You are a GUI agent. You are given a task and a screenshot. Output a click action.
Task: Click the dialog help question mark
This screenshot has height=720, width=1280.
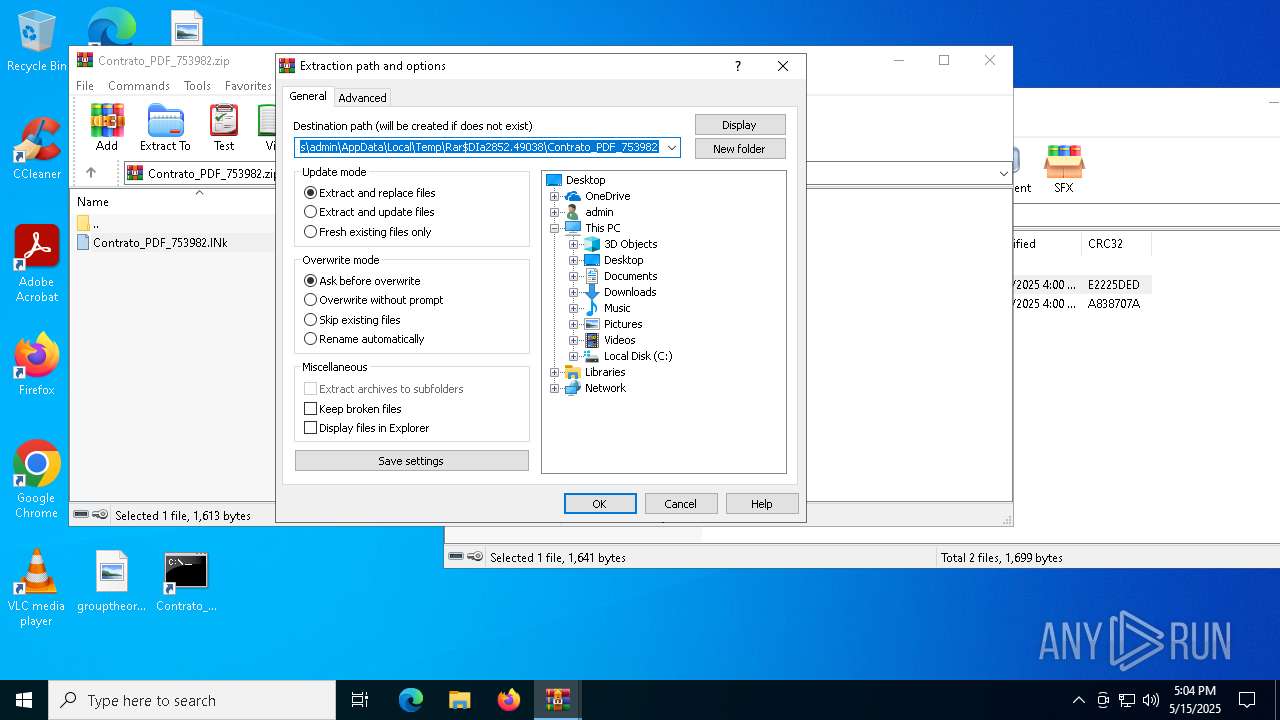[x=738, y=66]
